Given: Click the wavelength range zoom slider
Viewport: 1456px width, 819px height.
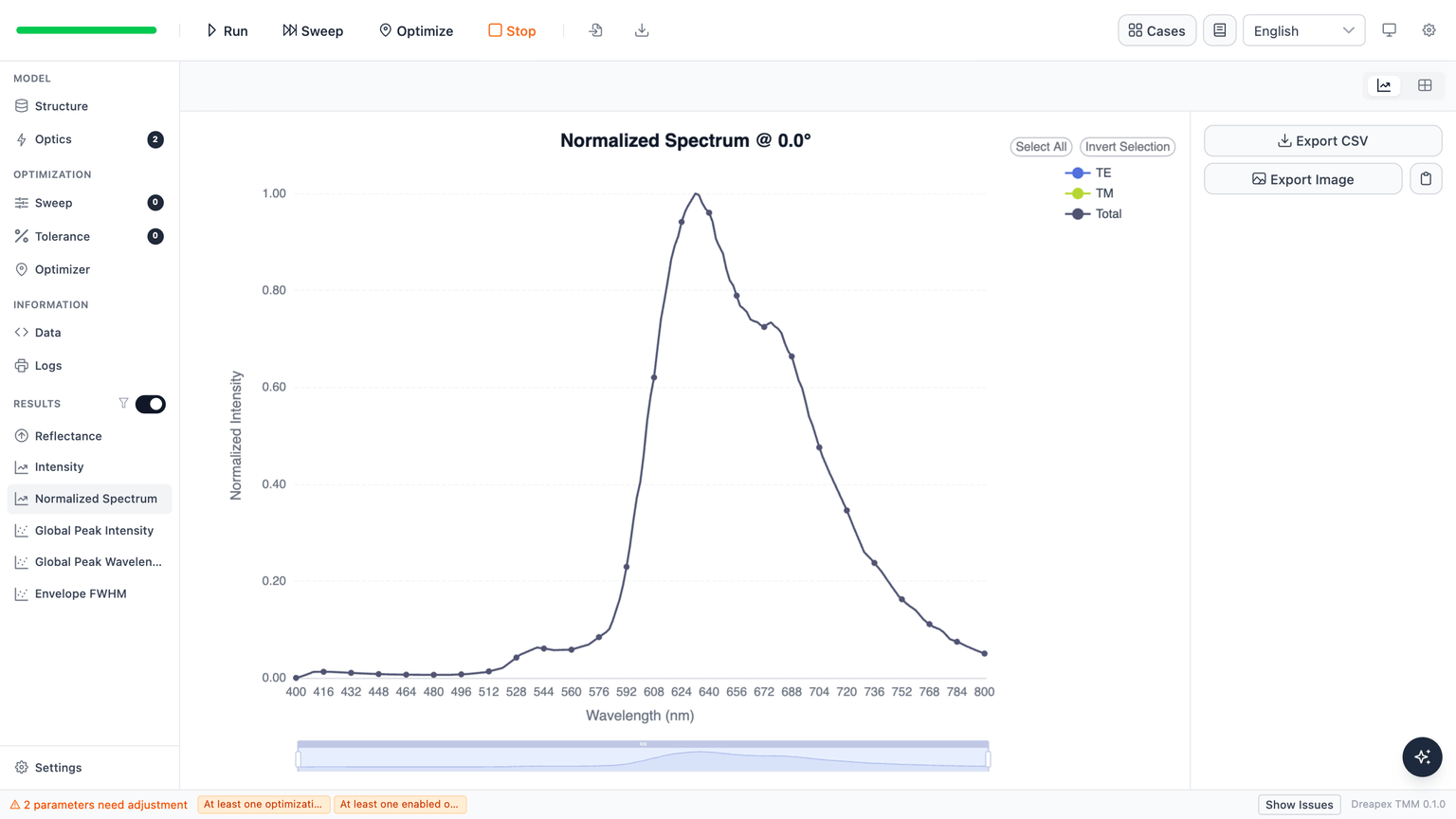Looking at the screenshot, I should 643,756.
